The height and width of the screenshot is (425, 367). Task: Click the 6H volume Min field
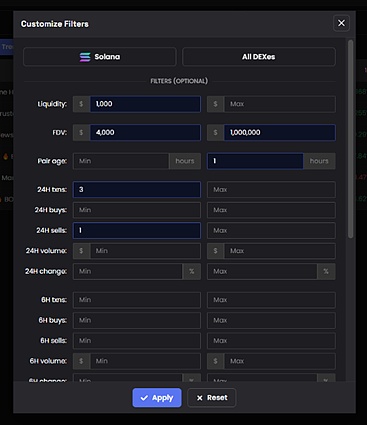(x=145, y=361)
